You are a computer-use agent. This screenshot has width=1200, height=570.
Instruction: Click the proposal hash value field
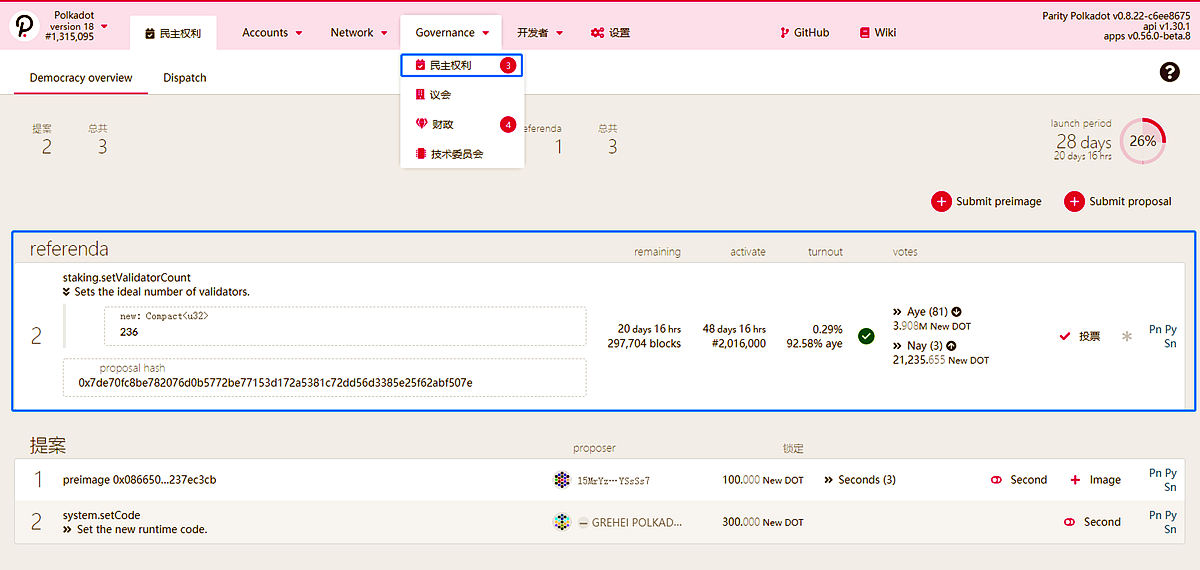325,377
